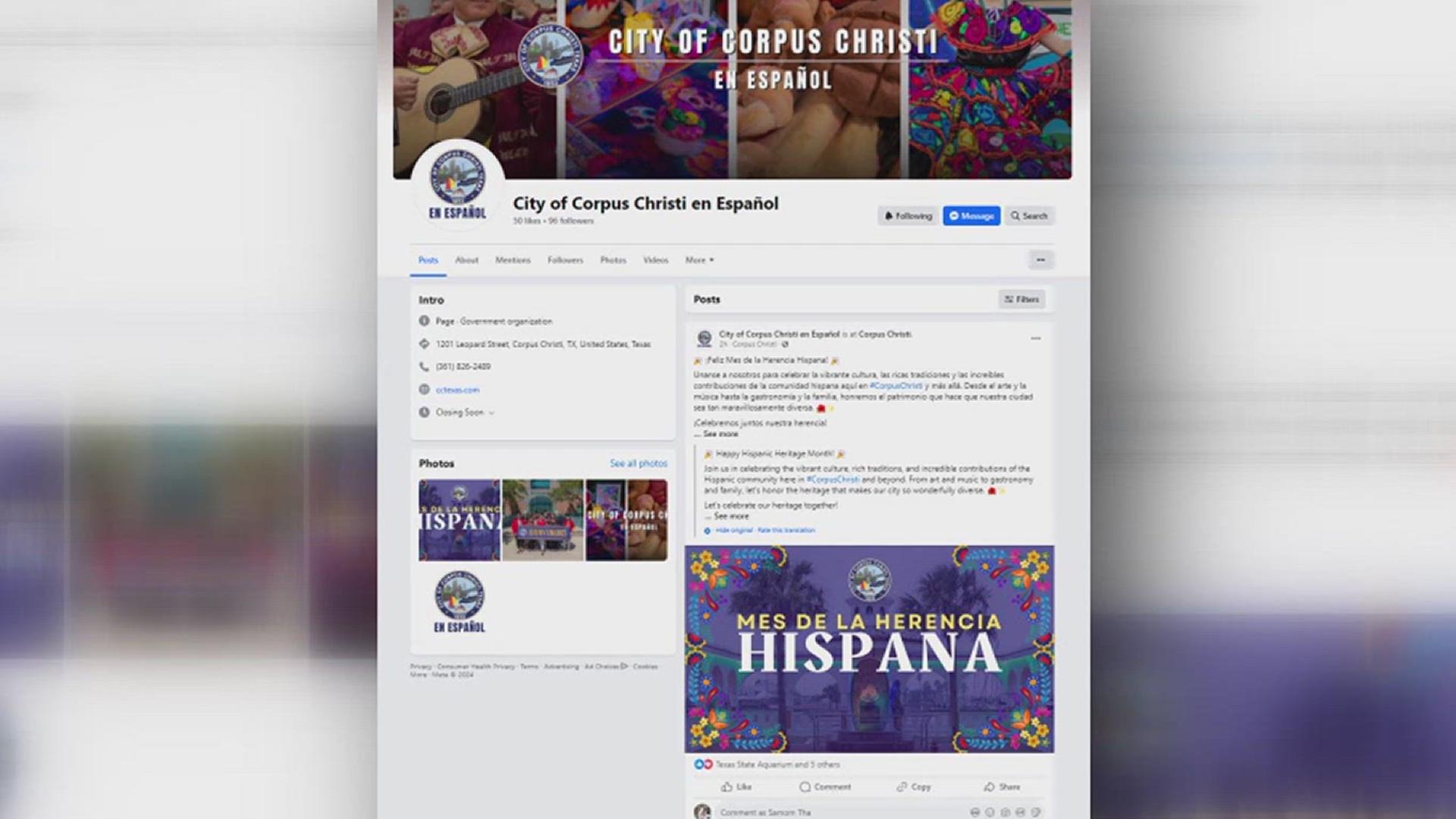This screenshot has height=819, width=1456.
Task: Click the Following bell button
Action: [908, 216]
